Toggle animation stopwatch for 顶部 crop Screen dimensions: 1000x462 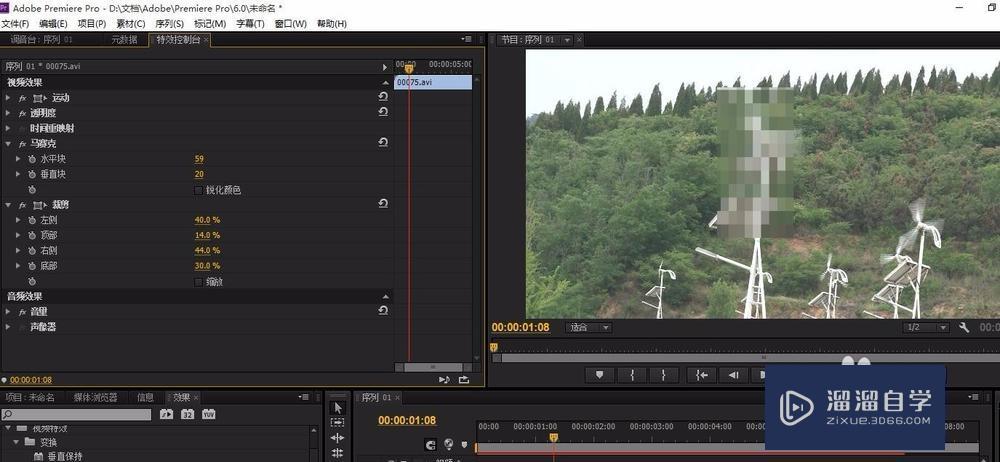point(32,235)
